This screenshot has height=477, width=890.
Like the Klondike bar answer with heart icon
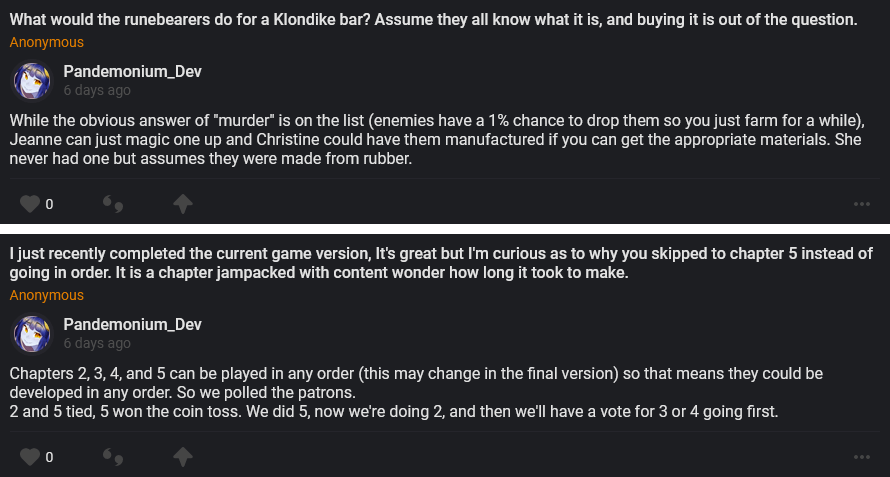tap(30, 204)
